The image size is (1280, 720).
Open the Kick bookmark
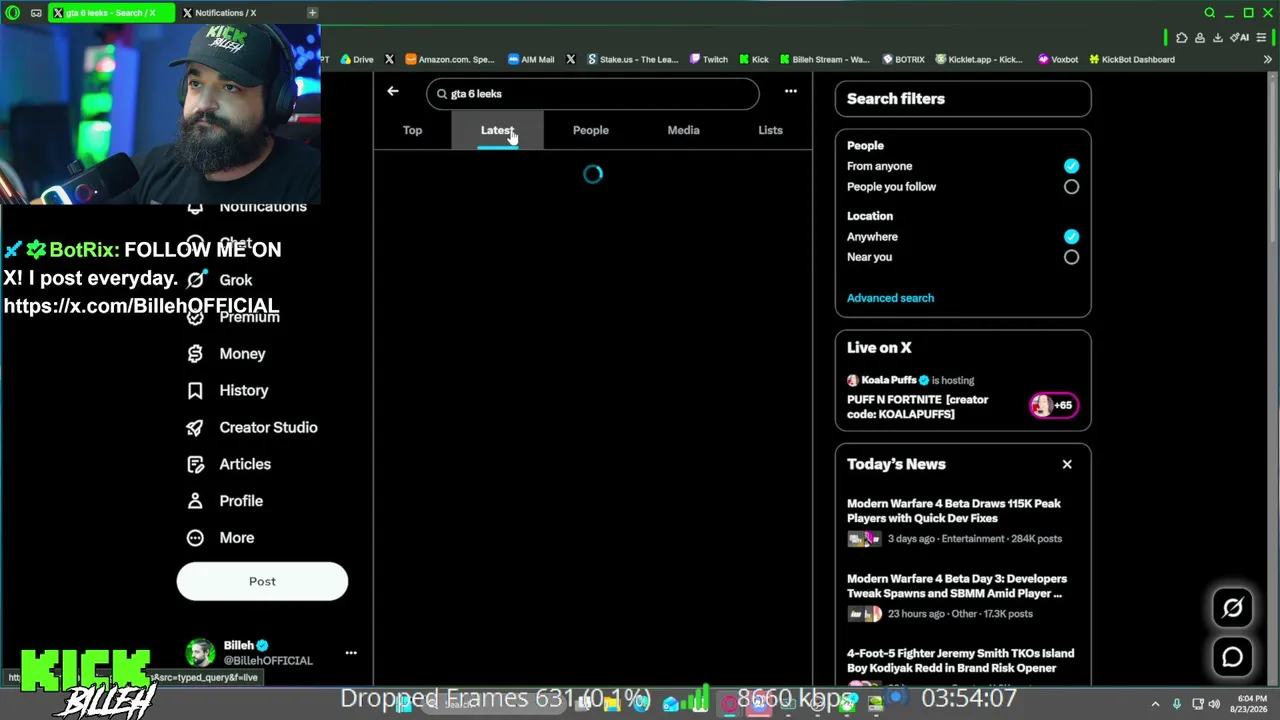point(754,60)
